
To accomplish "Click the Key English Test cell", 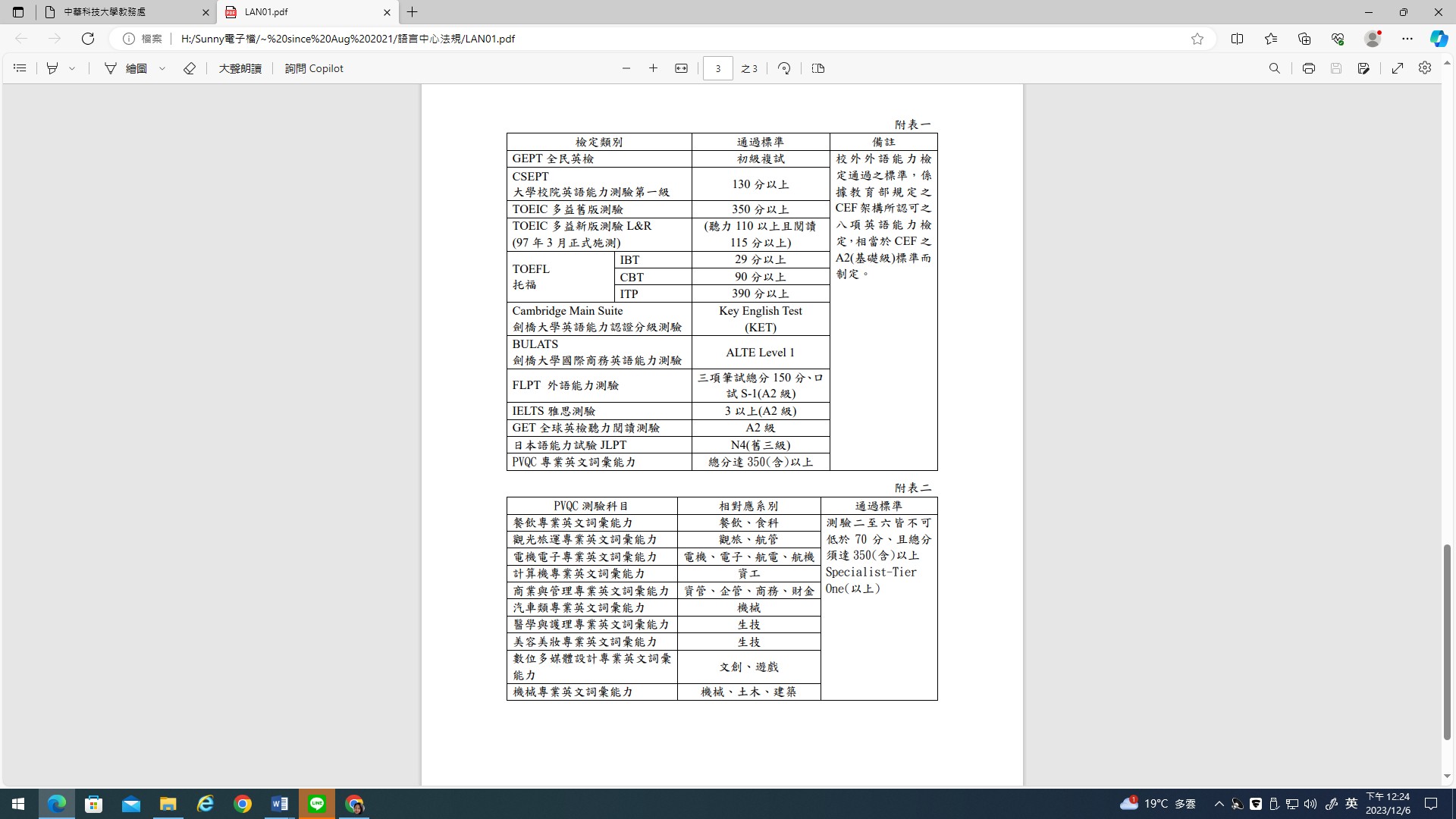I will [761, 319].
